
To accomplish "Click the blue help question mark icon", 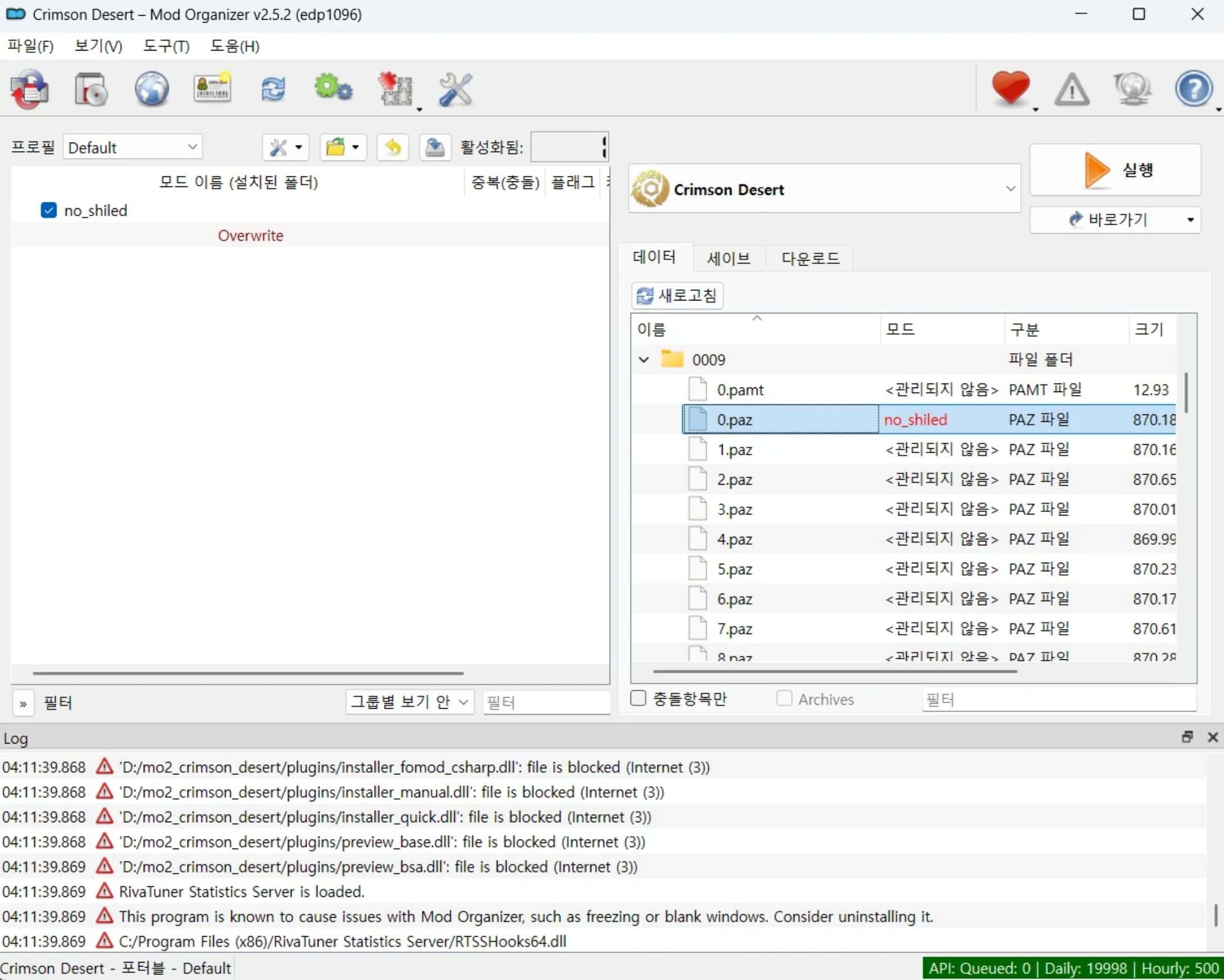I will click(1193, 89).
